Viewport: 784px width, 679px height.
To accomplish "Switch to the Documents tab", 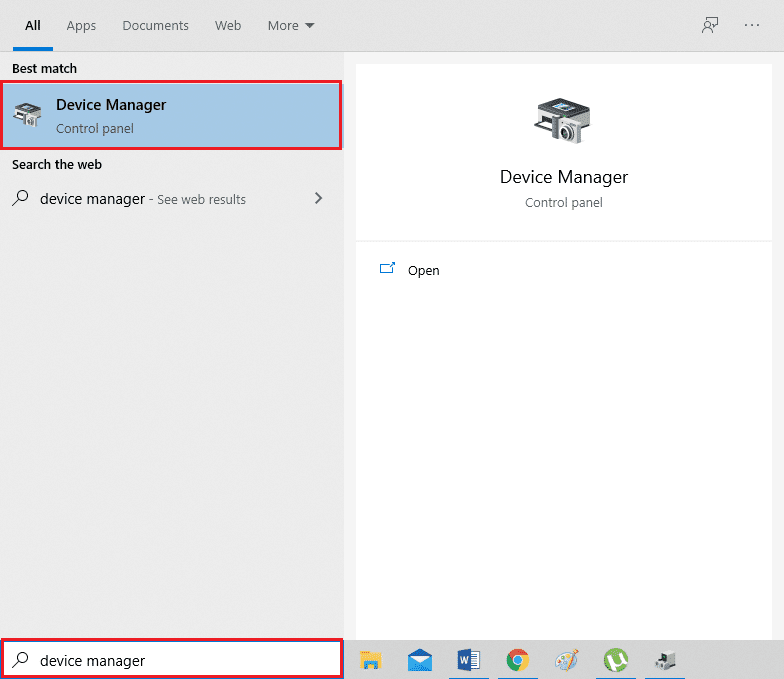I will 156,26.
